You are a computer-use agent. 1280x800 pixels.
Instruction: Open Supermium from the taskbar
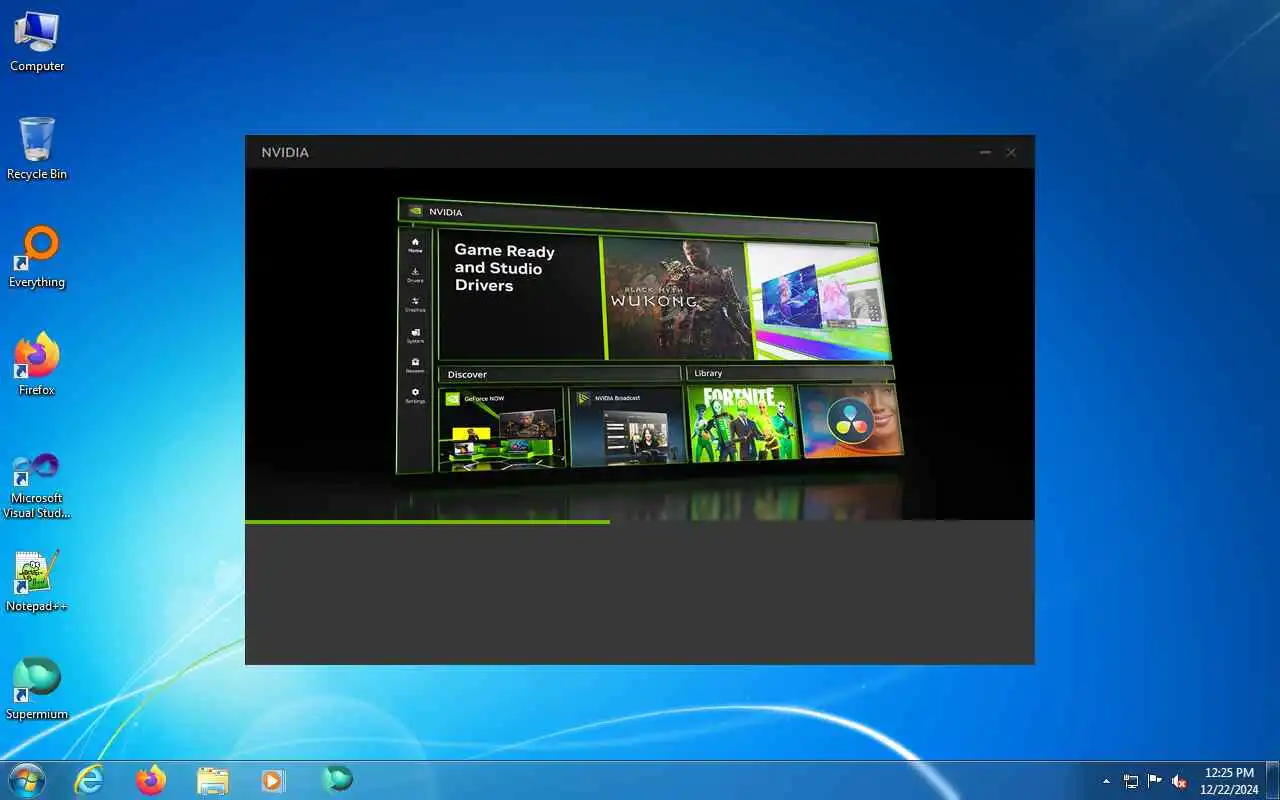(337, 779)
